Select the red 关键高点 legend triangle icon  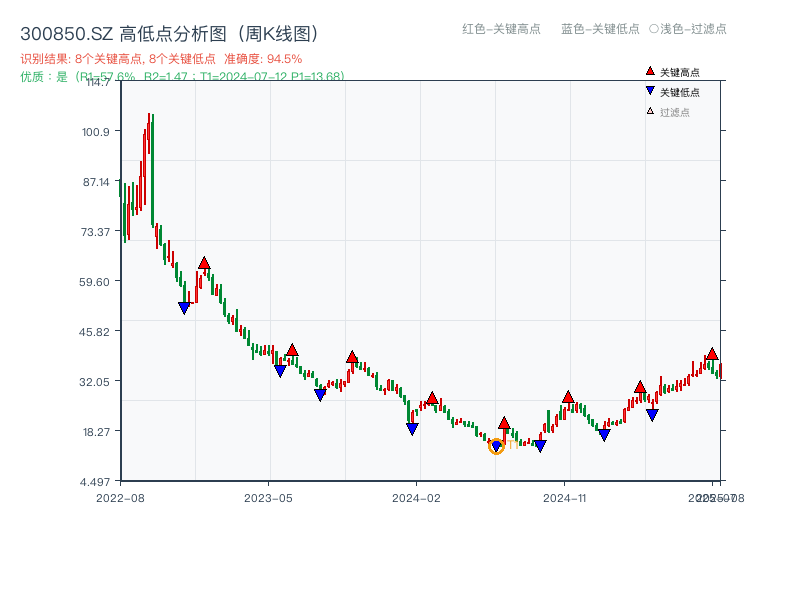coord(649,71)
